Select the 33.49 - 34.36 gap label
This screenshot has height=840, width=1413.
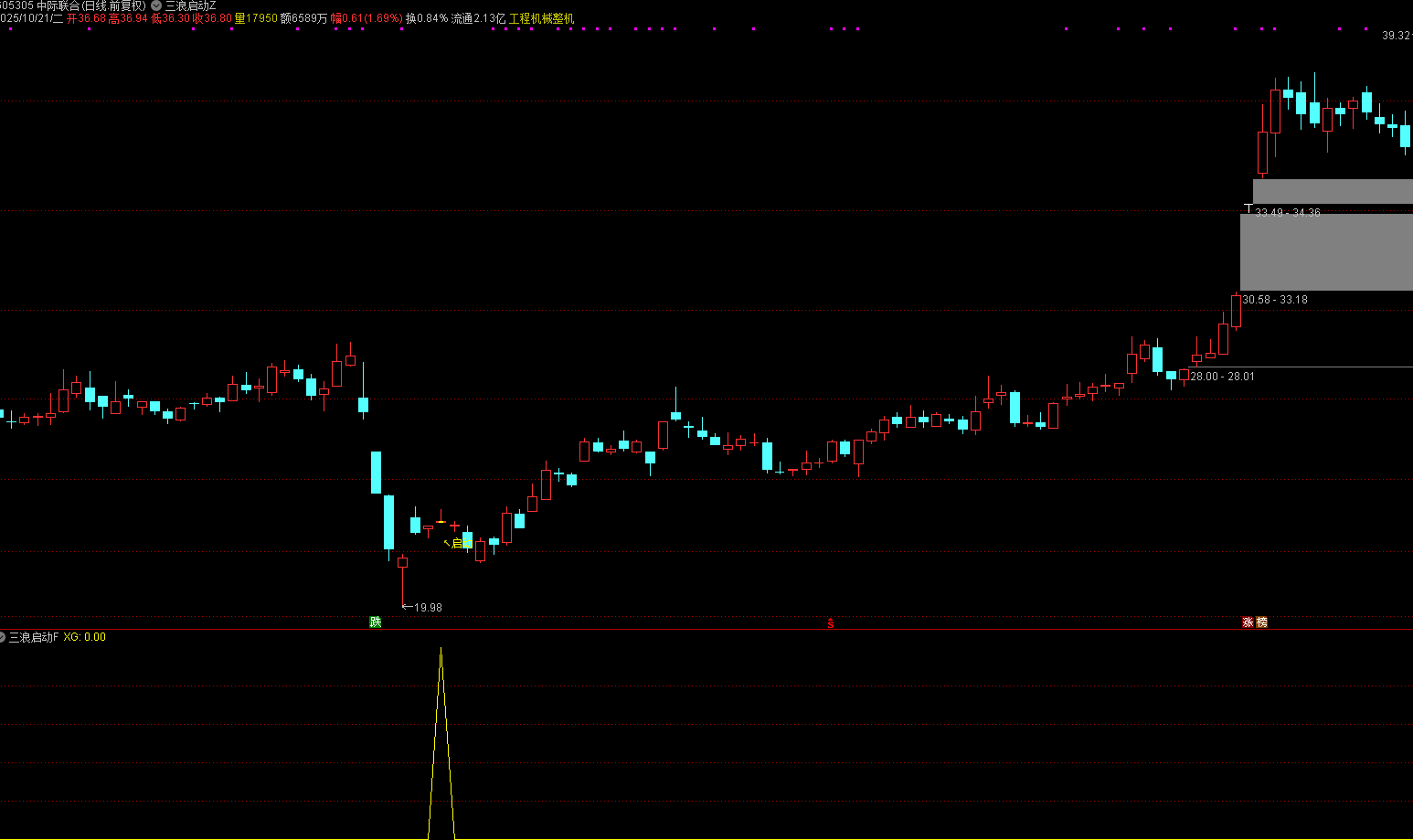[1288, 212]
